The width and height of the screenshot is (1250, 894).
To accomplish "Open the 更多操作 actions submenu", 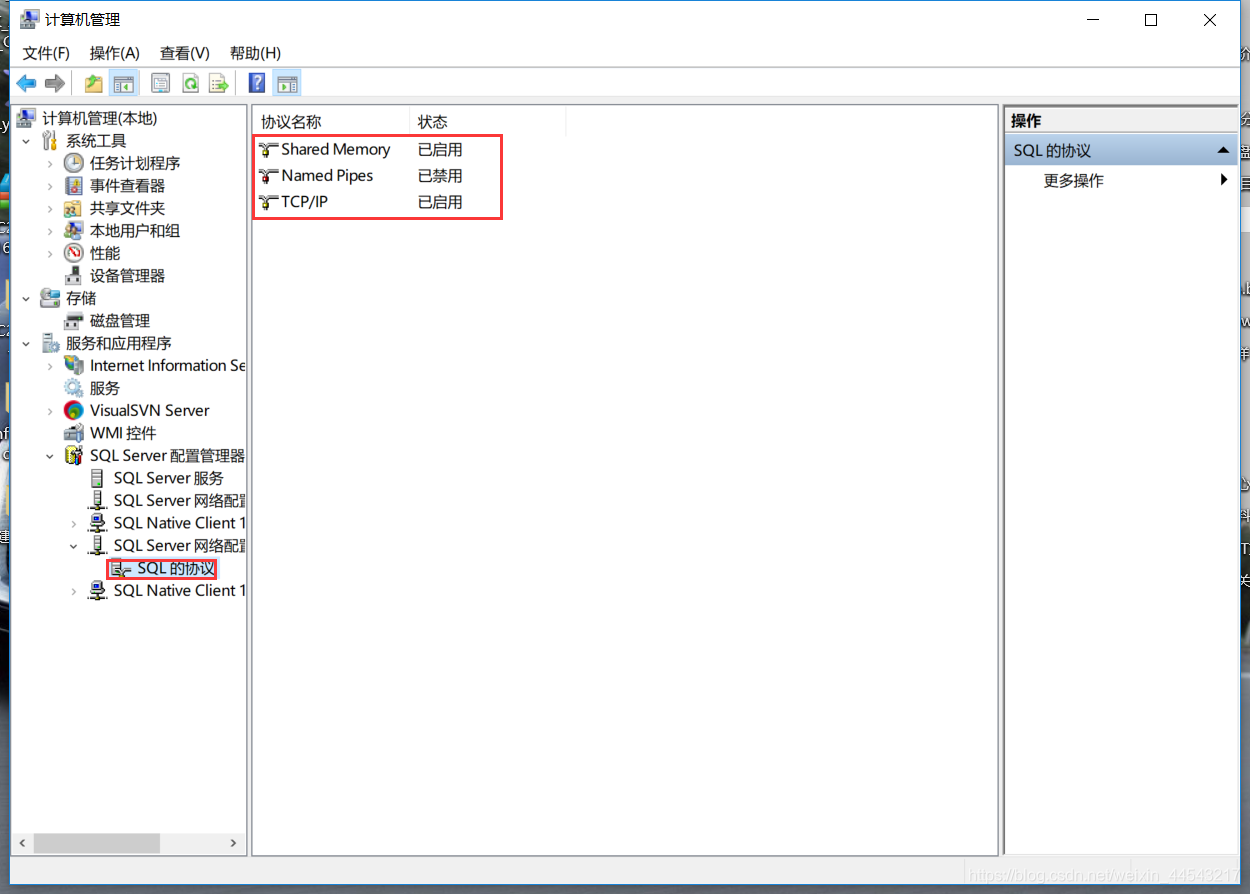I will coord(1120,181).
